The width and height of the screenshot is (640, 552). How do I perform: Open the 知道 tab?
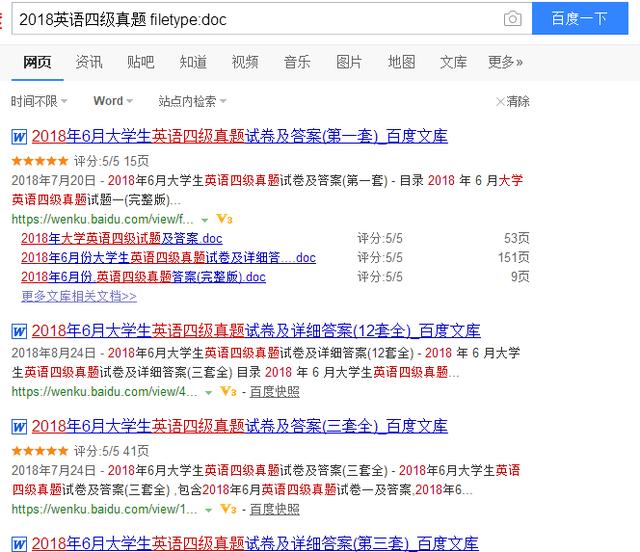click(x=193, y=62)
